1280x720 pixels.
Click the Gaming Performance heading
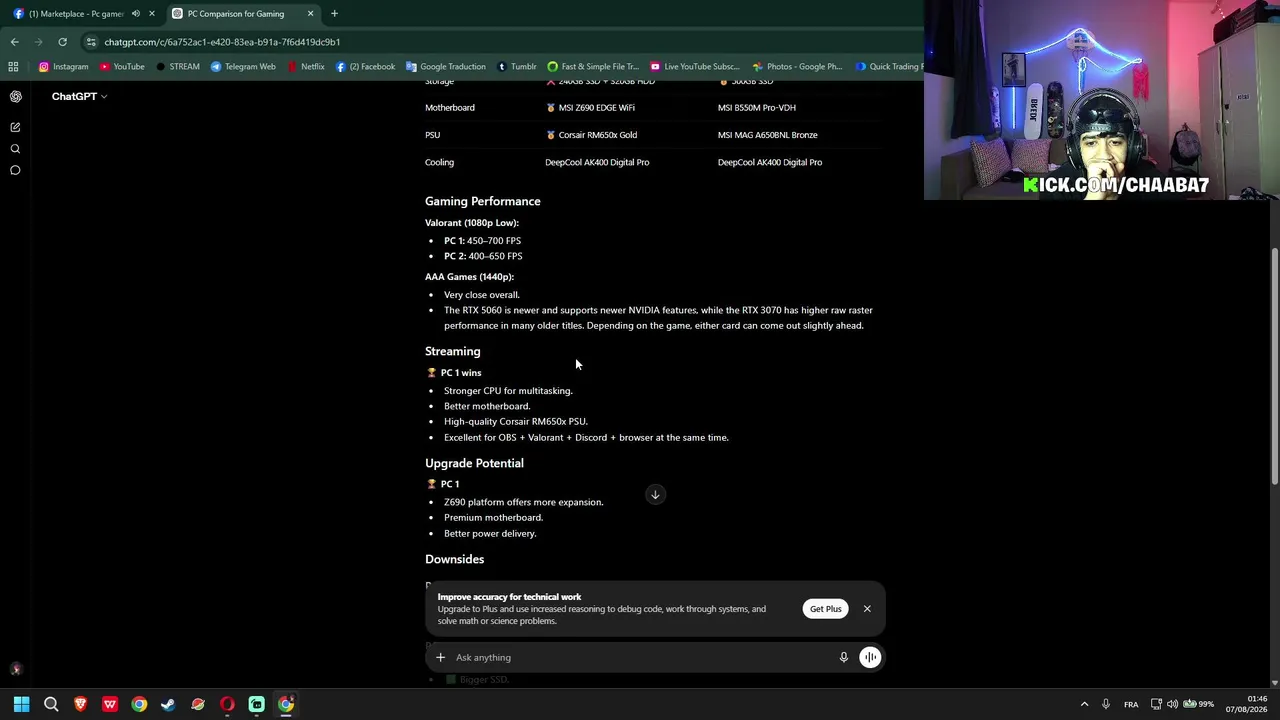[483, 201]
